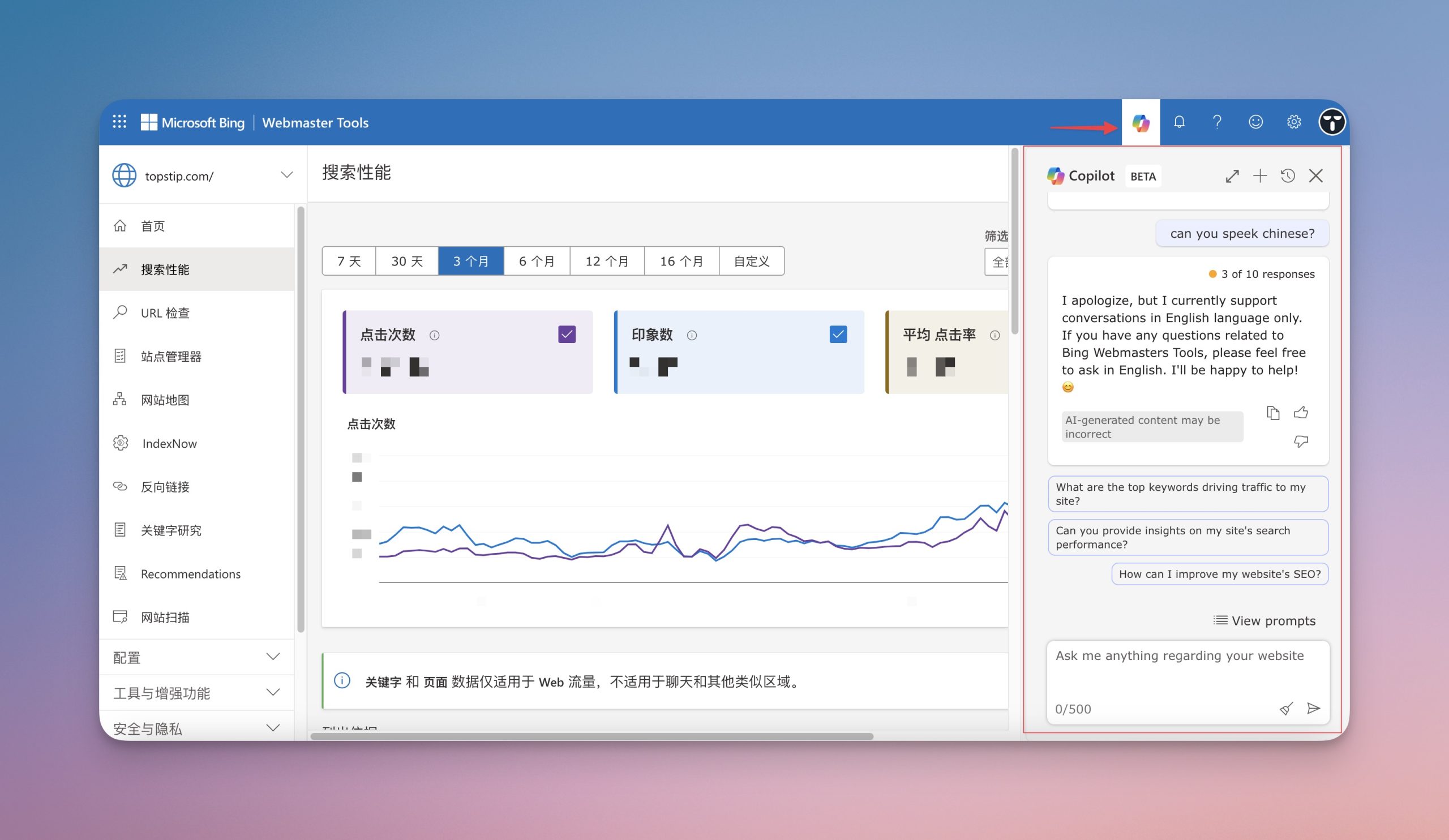Open 站点管理器 in sidebar
Image resolution: width=1449 pixels, height=840 pixels.
tap(196, 357)
